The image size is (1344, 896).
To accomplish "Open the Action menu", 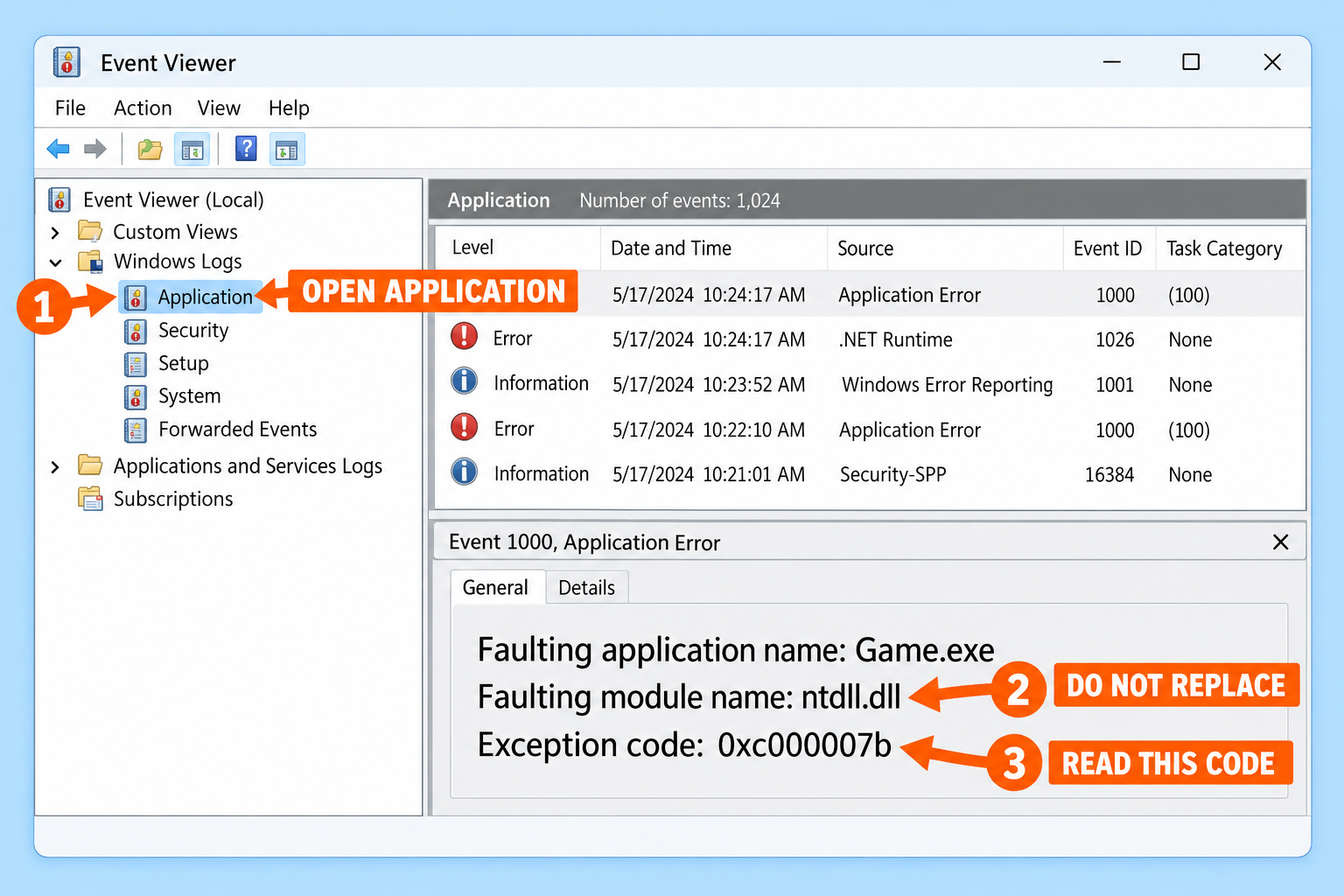I will pyautogui.click(x=143, y=108).
